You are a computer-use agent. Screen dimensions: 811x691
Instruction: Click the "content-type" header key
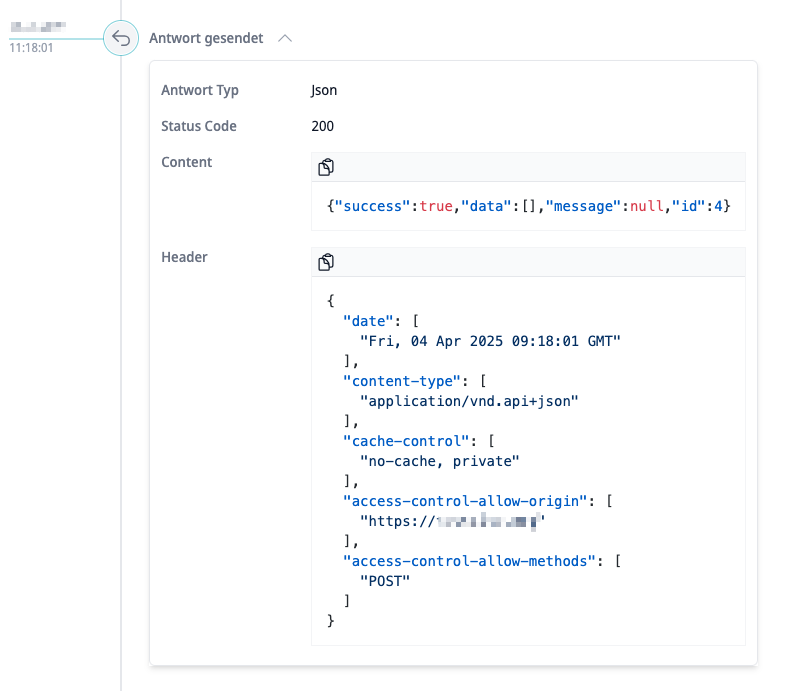coord(401,381)
